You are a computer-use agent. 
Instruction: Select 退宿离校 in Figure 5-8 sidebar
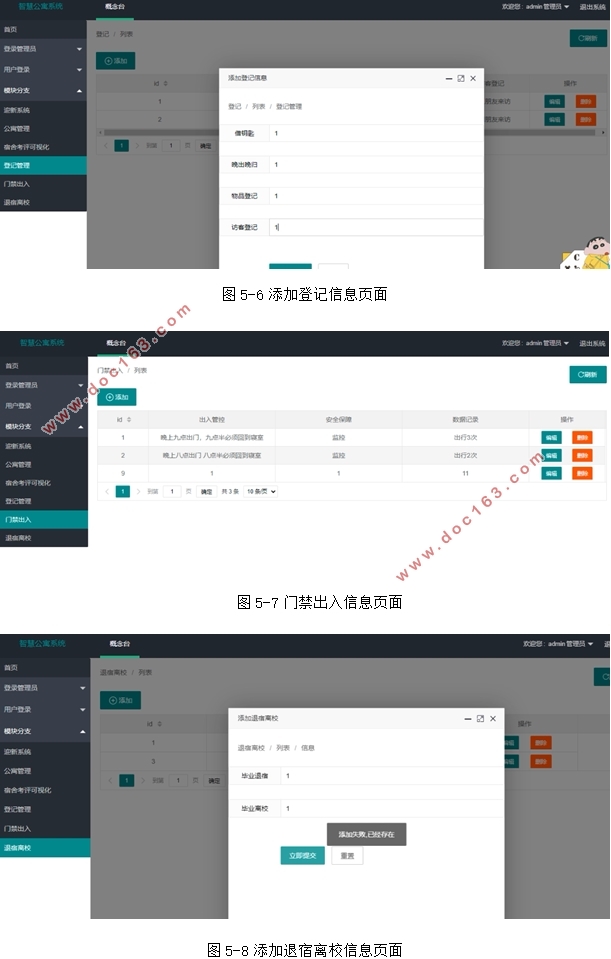[x=45, y=848]
